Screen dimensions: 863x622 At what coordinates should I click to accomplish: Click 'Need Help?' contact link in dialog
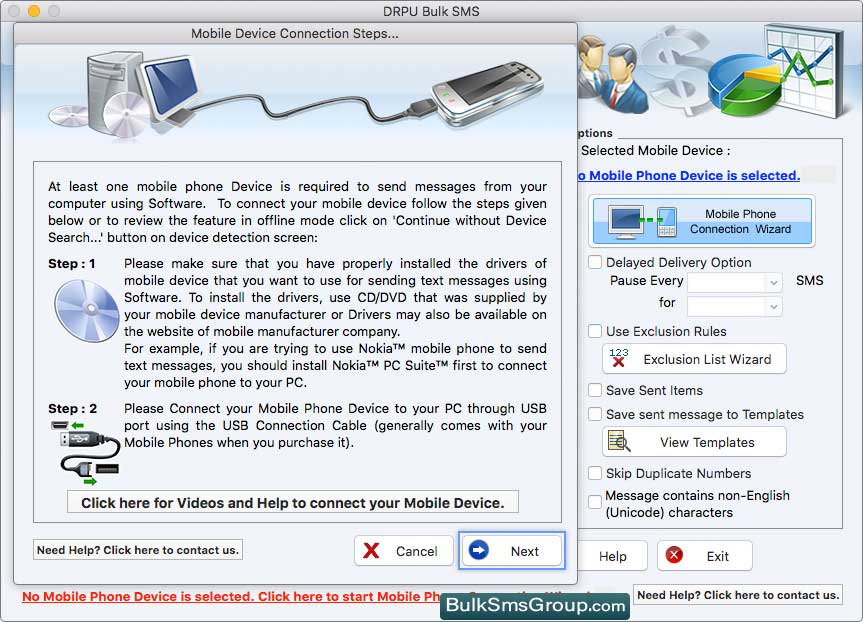click(x=138, y=550)
